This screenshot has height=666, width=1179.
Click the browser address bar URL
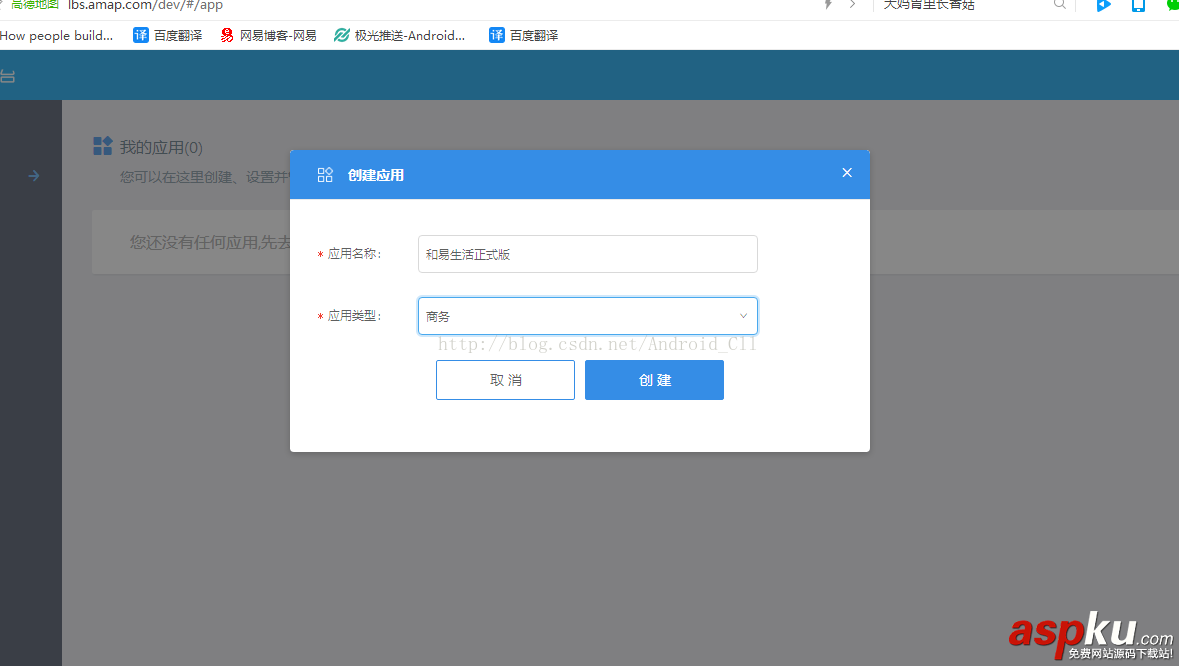point(145,5)
